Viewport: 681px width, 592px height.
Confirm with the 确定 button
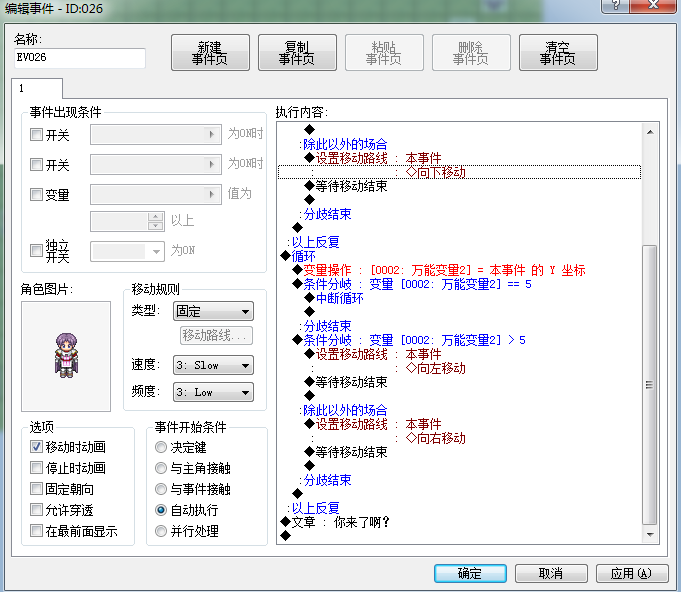(x=470, y=573)
